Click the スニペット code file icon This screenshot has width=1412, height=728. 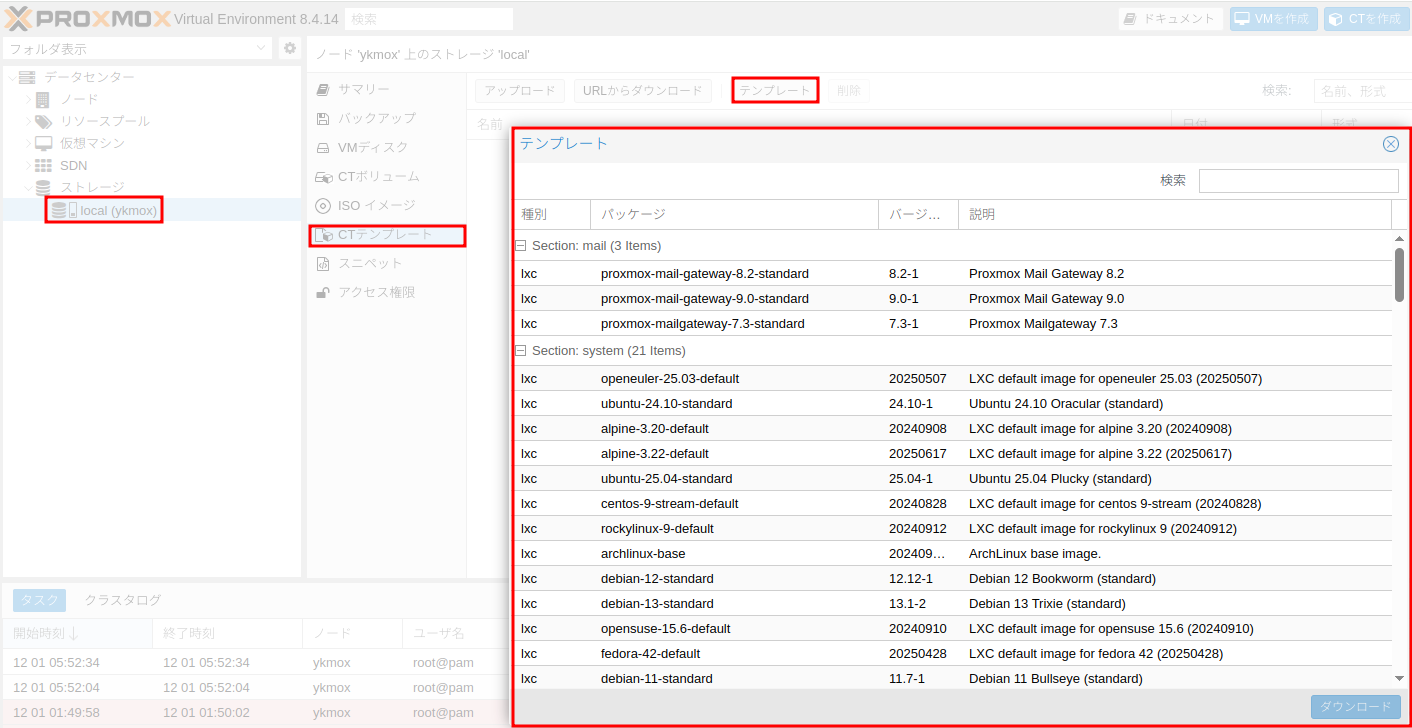pyautogui.click(x=322, y=264)
